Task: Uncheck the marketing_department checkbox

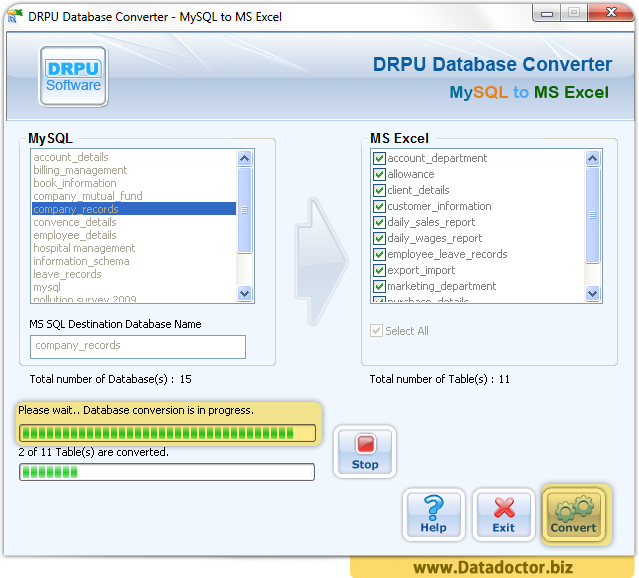Action: (x=379, y=286)
